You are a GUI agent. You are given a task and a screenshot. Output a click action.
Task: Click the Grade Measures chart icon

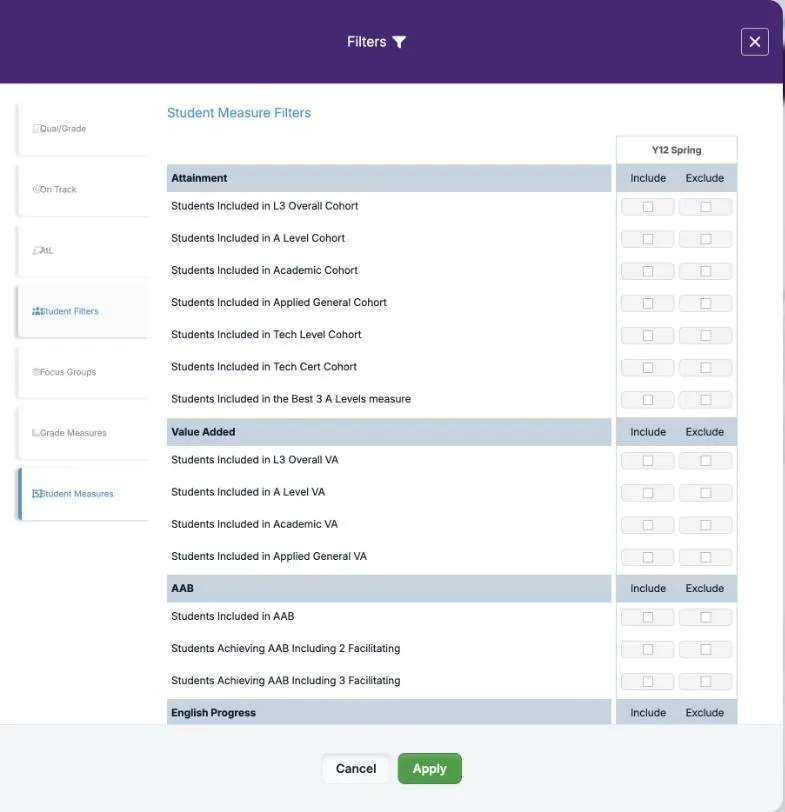[x=36, y=433]
